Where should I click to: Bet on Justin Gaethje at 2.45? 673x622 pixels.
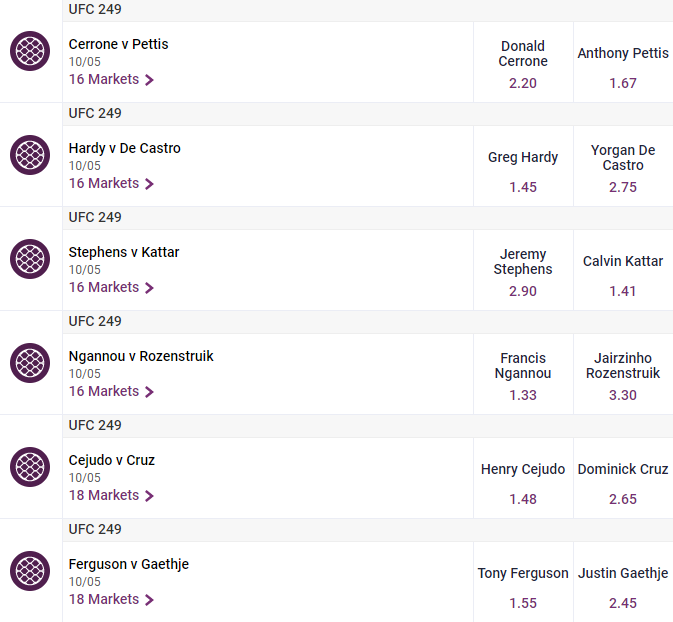[623, 582]
